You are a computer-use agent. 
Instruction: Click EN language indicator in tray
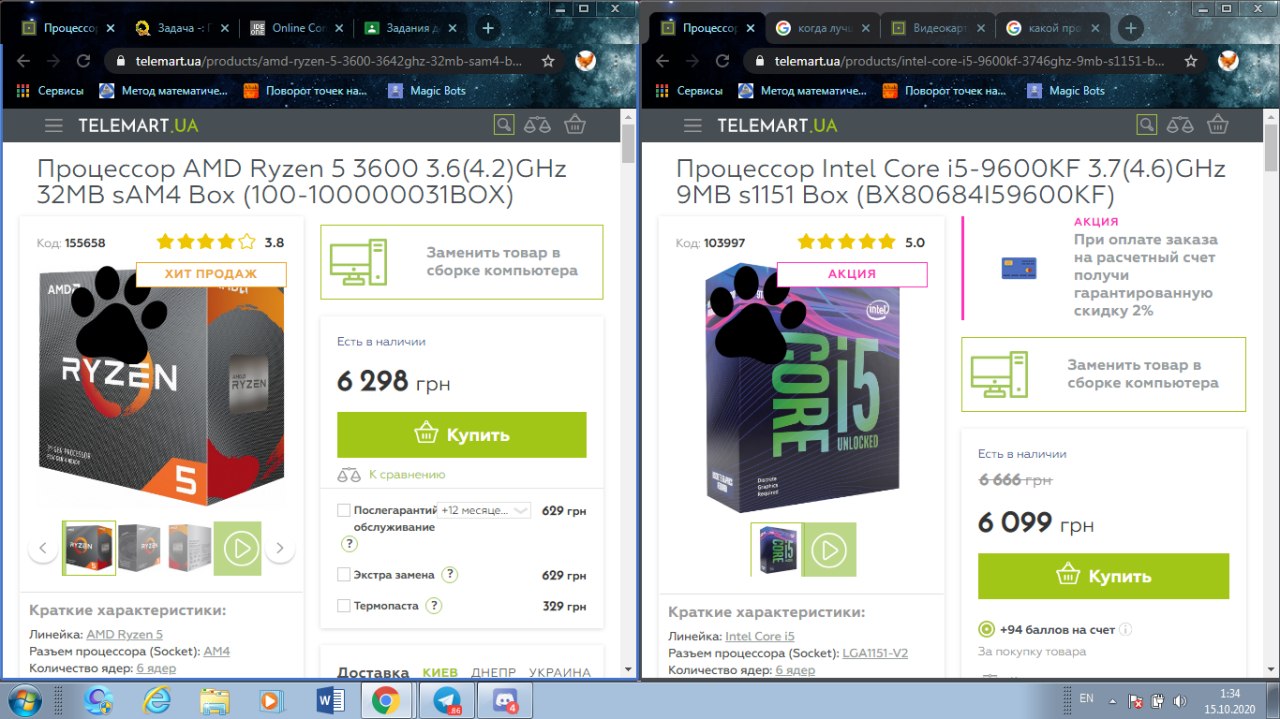[1087, 698]
